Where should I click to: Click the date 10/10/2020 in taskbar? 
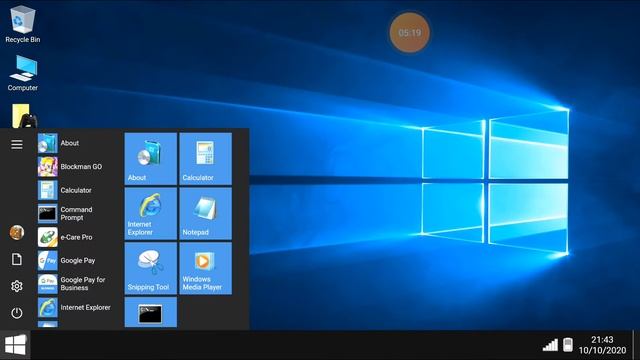click(602, 350)
